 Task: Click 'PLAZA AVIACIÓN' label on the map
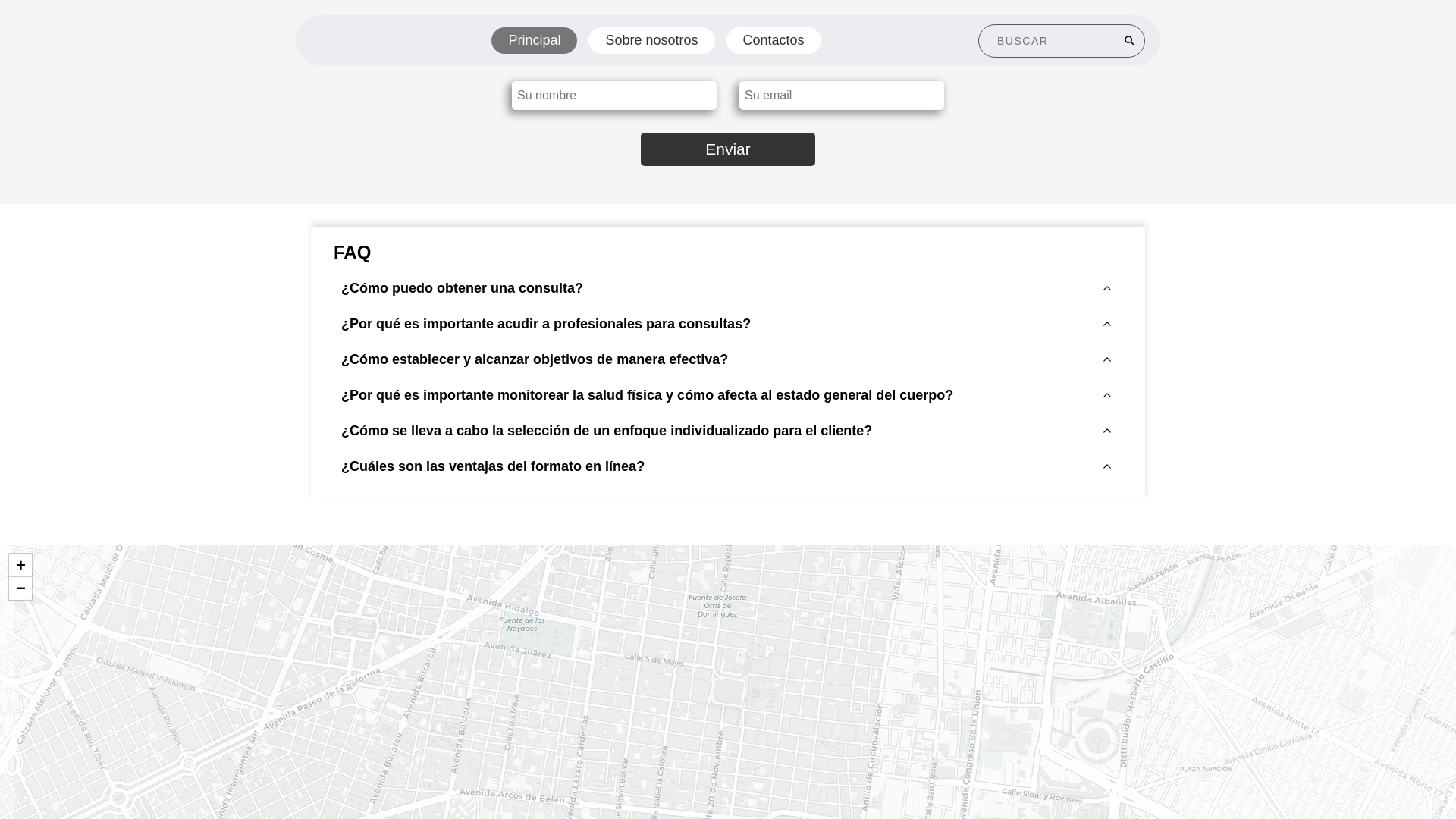(1206, 769)
